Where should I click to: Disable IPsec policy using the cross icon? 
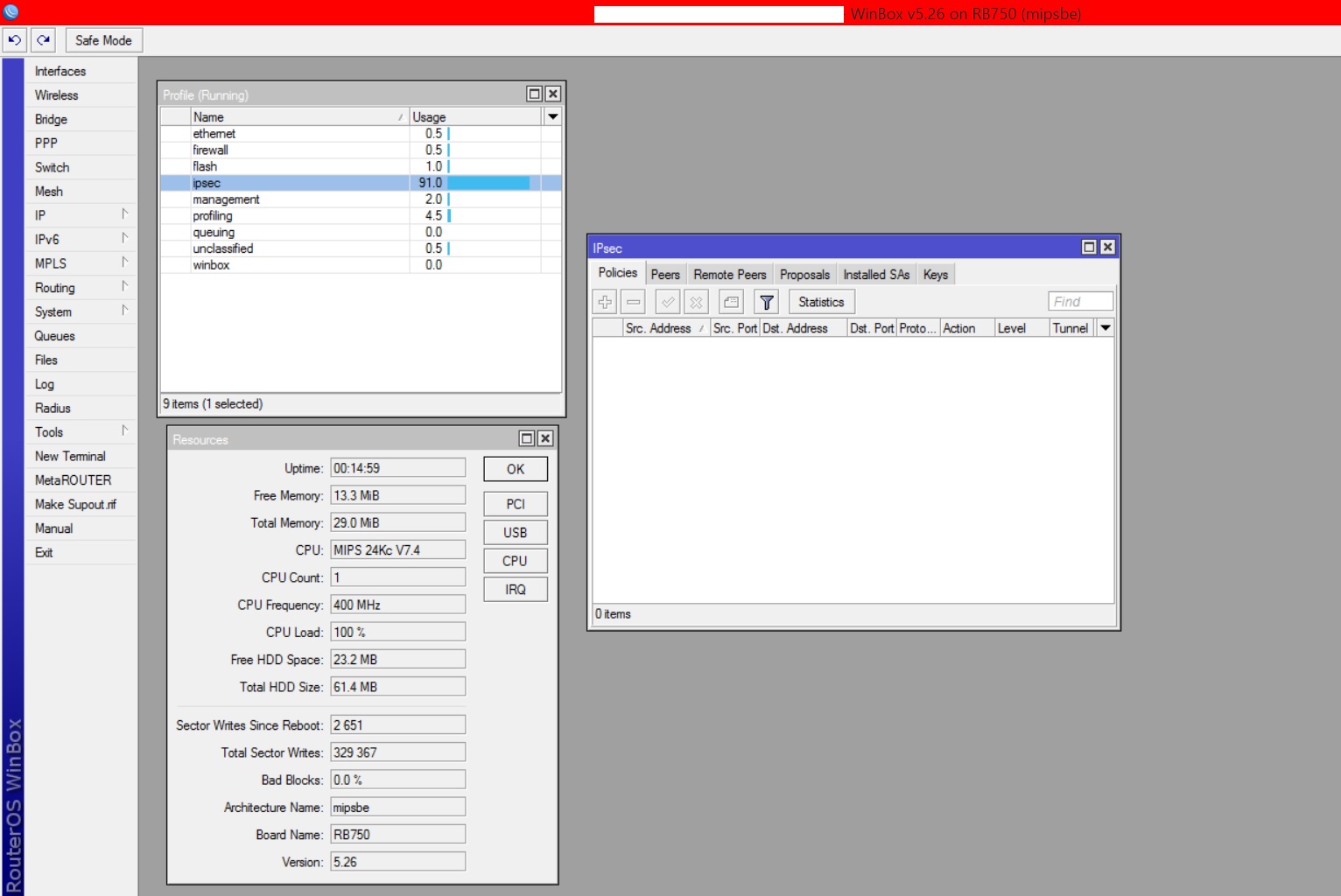[x=697, y=302]
